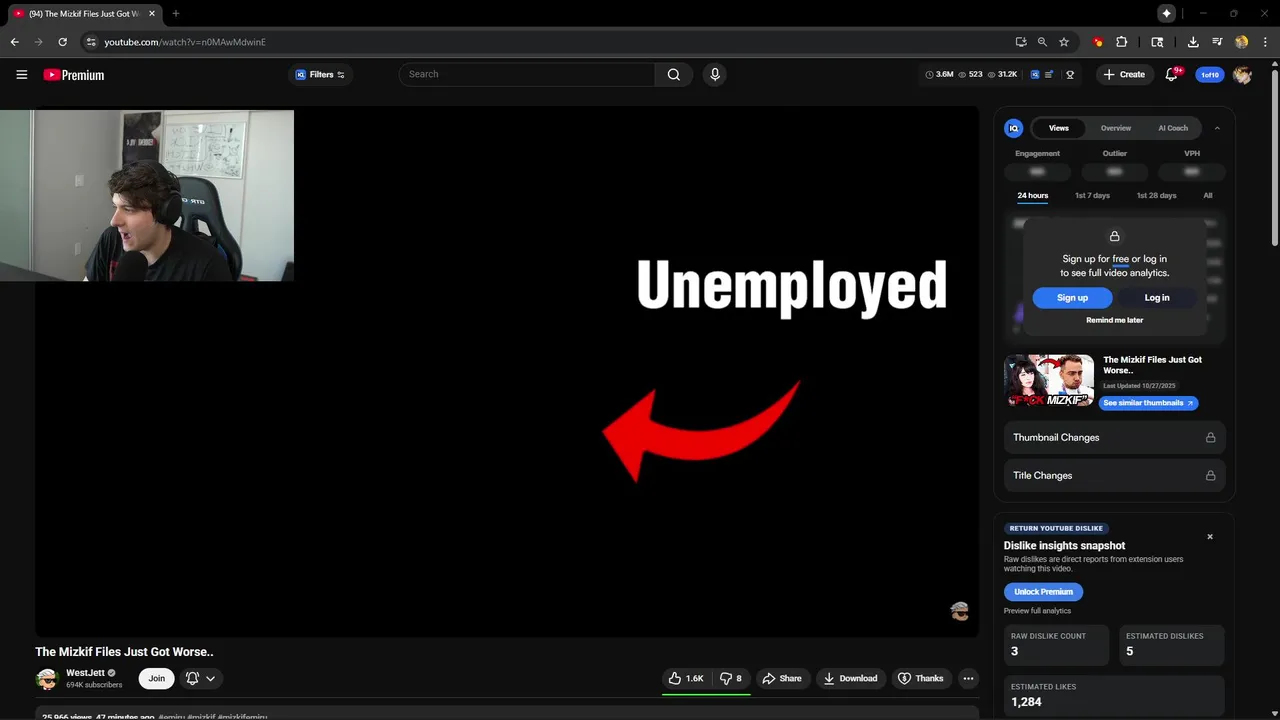Open Chrome three-dot menu
Viewport: 1280px width, 720px height.
coord(1265,42)
